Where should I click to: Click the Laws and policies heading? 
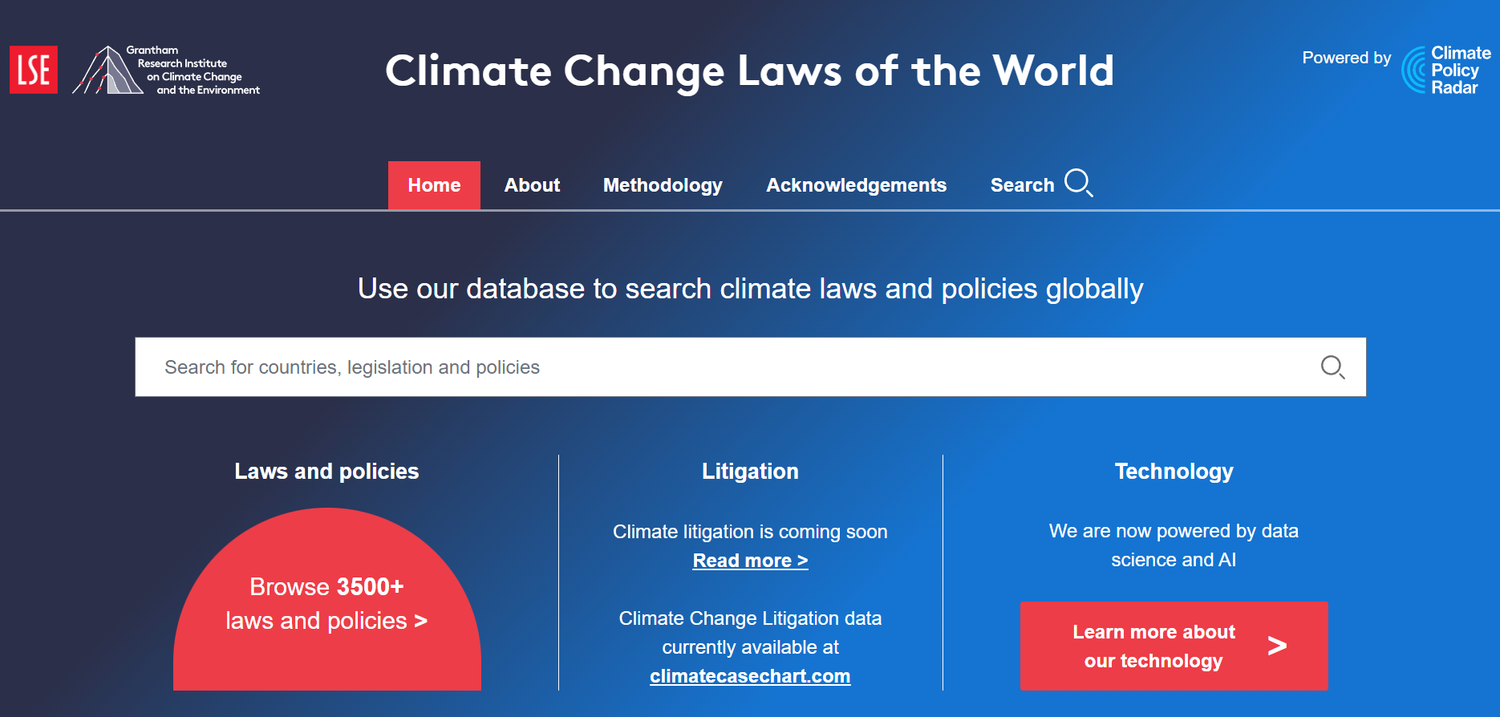[x=327, y=471]
